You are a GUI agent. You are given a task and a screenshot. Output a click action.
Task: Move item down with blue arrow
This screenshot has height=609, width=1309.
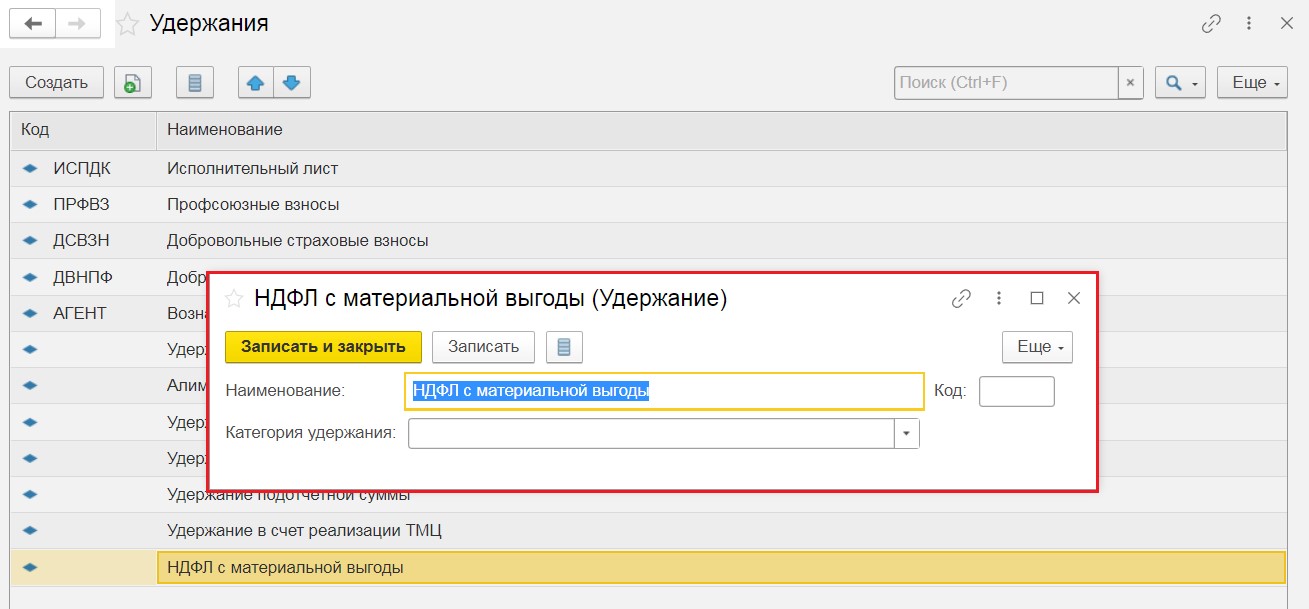coord(292,83)
